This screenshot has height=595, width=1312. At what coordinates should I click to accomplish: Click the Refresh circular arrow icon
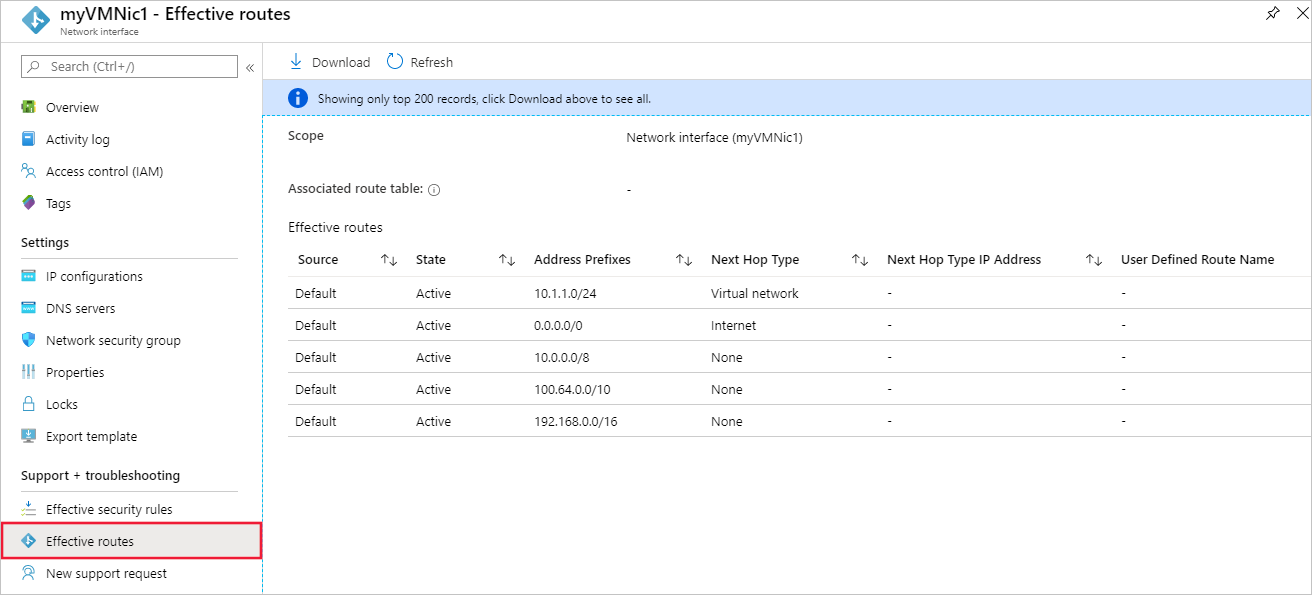click(x=395, y=62)
